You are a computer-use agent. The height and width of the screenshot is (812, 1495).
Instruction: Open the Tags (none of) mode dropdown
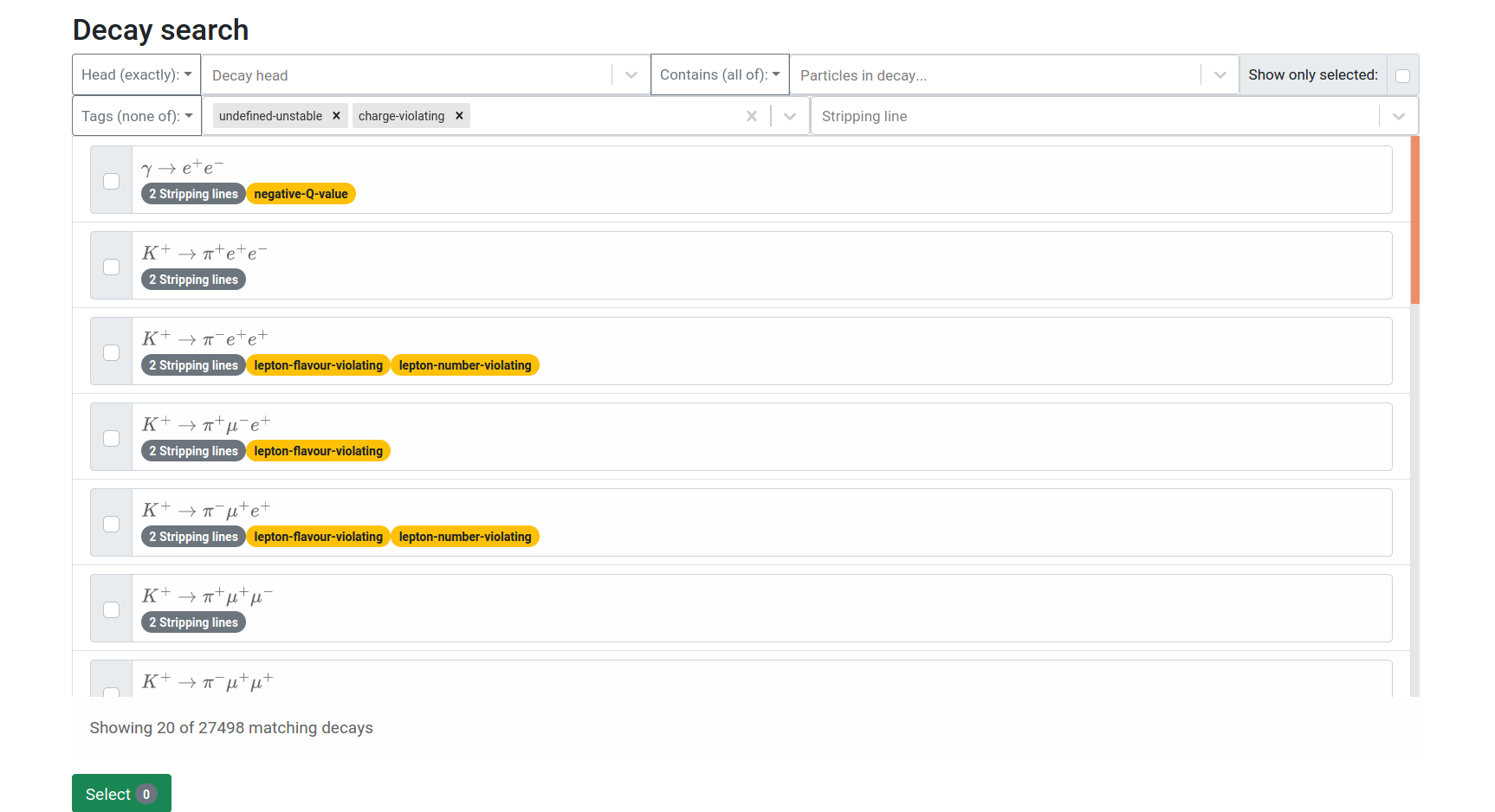click(136, 116)
